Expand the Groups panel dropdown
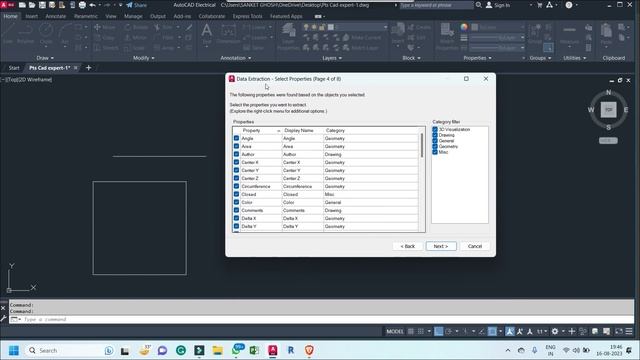Image resolution: width=640 pixels, height=360 pixels. pos(540,58)
